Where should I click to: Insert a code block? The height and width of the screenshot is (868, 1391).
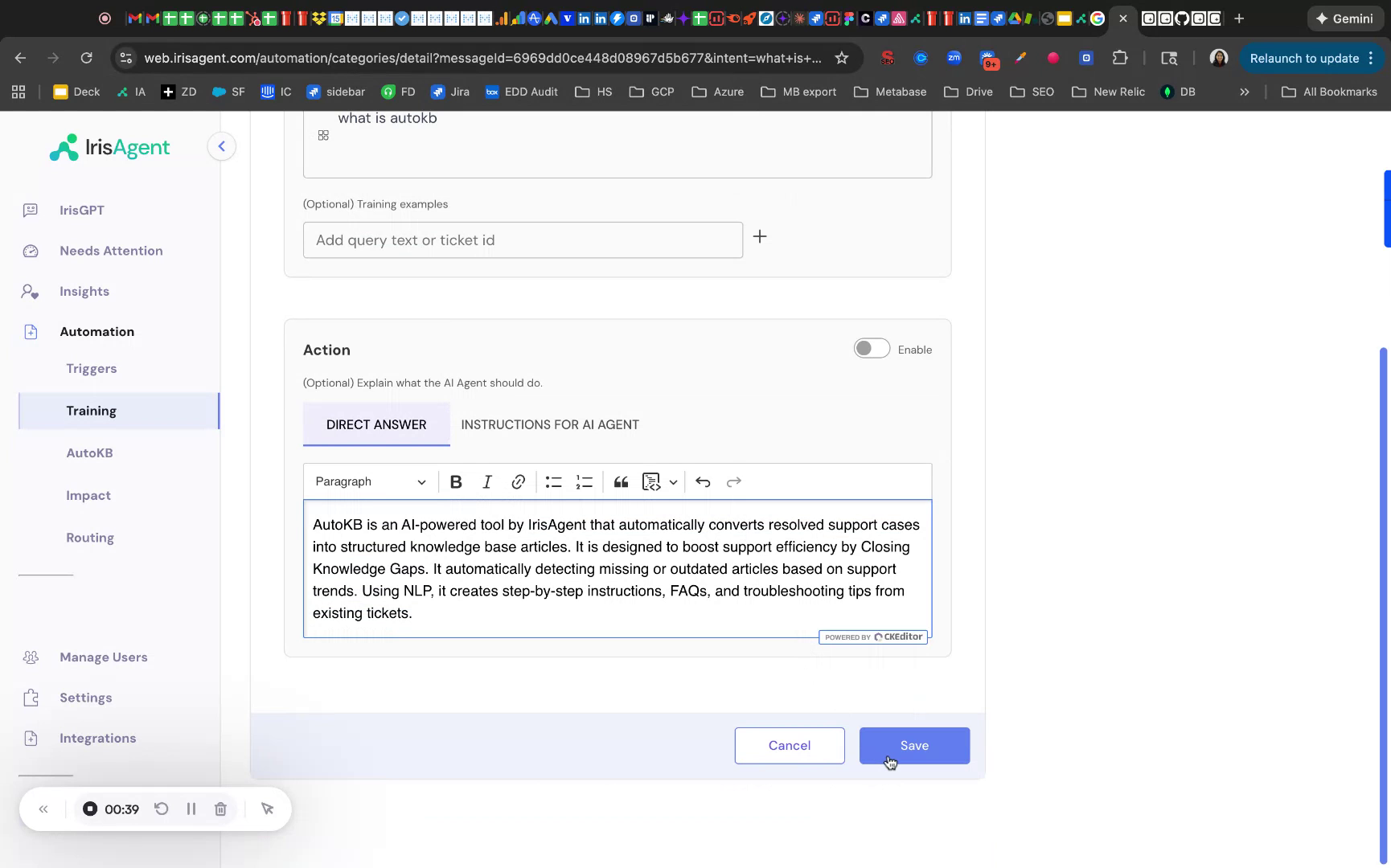[651, 481]
